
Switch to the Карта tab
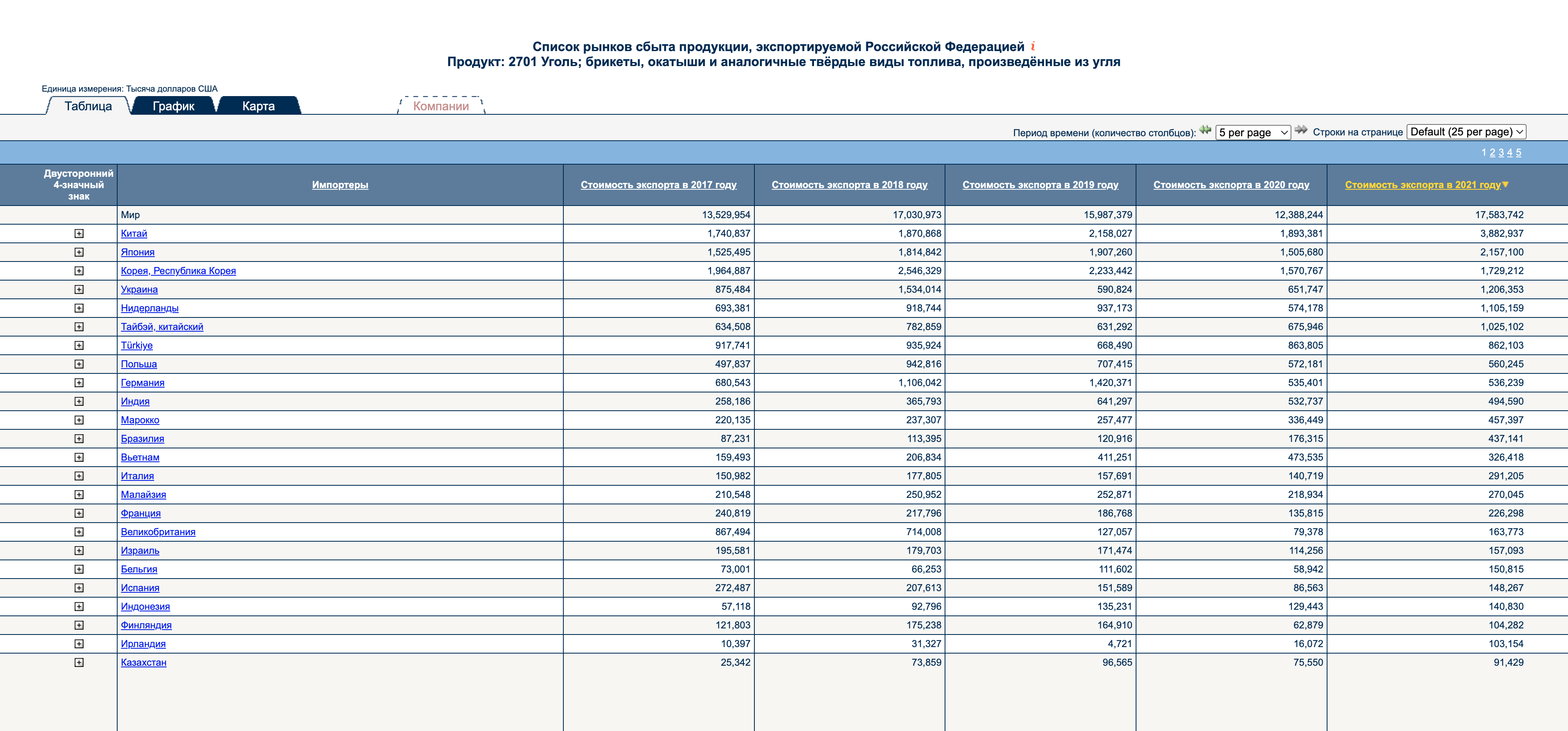click(259, 106)
